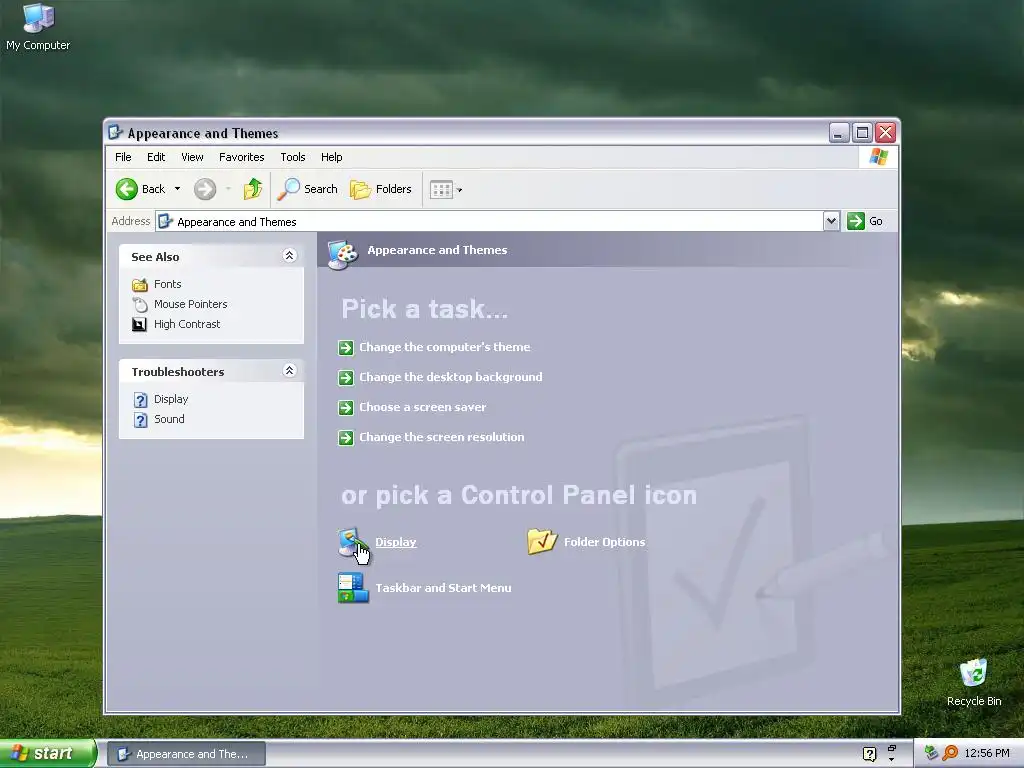Open the Folder Options icon
The width and height of the screenshot is (1024, 768).
click(x=542, y=541)
